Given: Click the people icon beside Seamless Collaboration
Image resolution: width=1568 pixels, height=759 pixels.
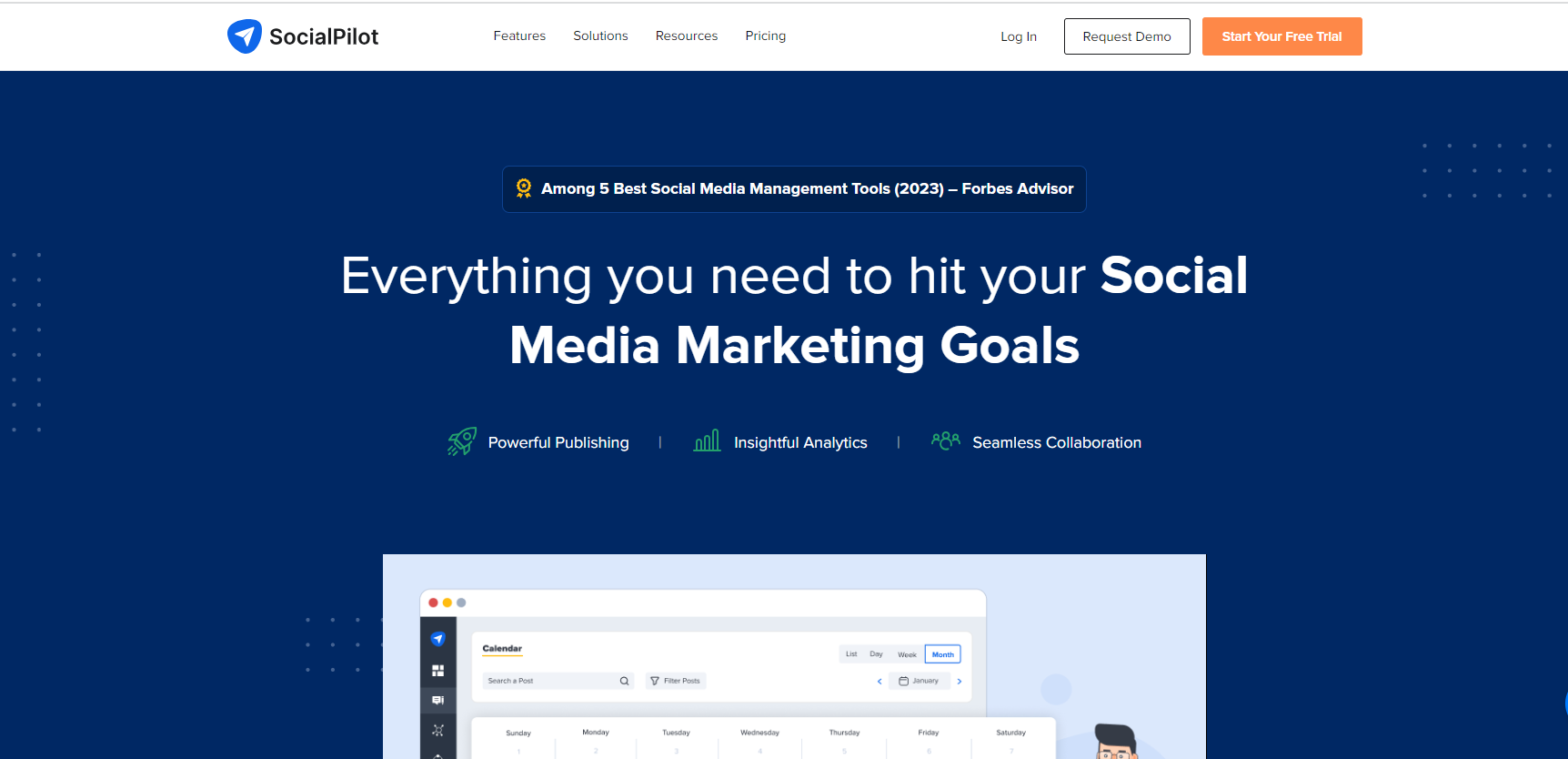Looking at the screenshot, I should tap(946, 440).
